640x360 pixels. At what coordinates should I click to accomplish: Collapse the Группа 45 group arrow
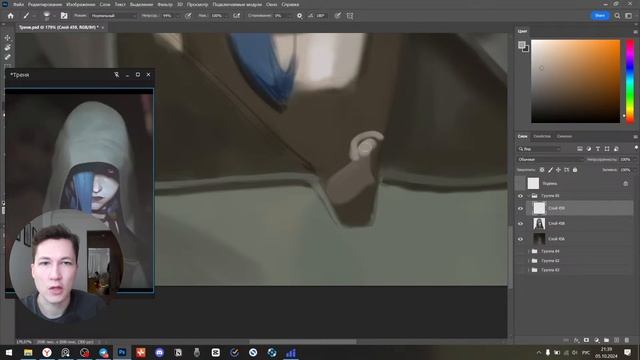tap(529, 196)
